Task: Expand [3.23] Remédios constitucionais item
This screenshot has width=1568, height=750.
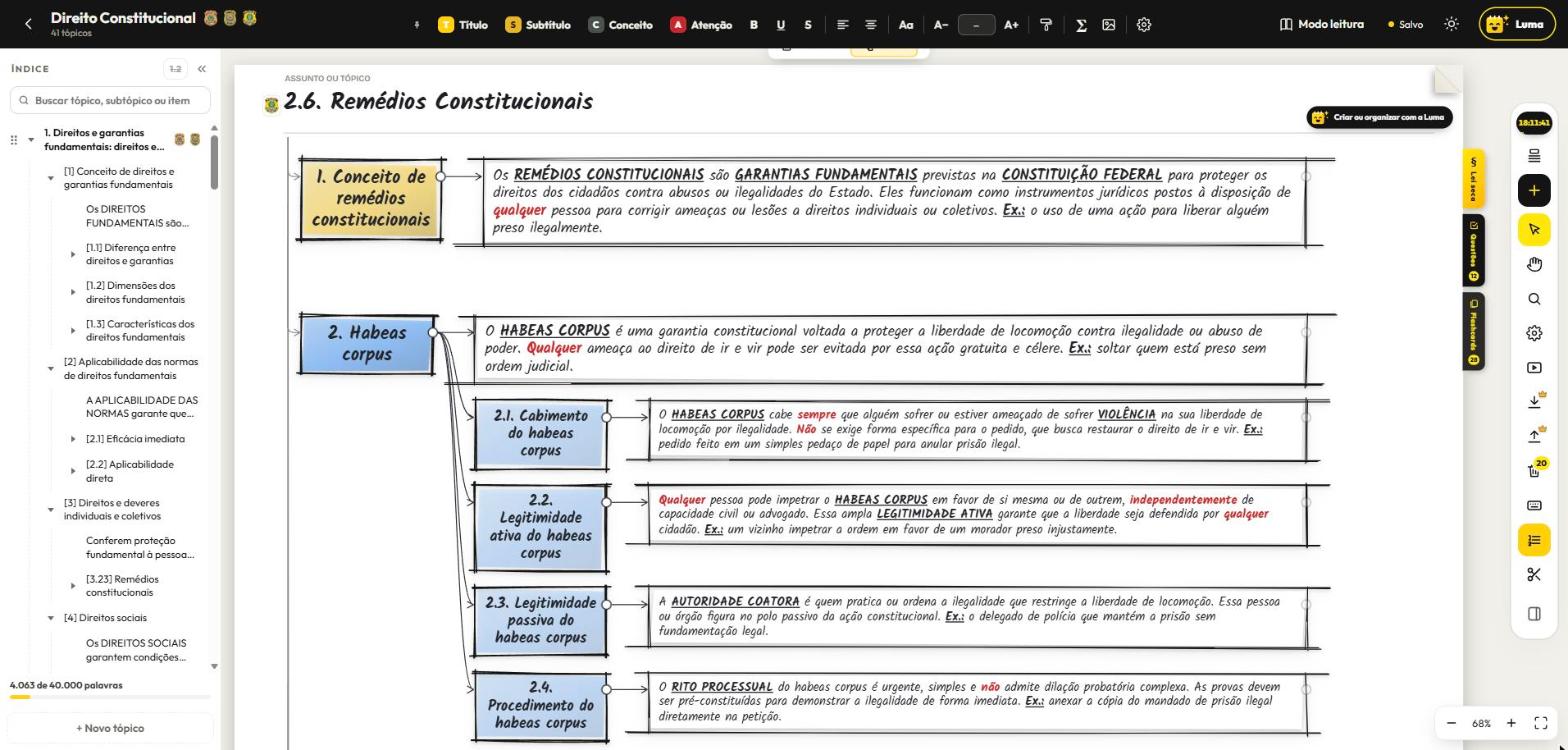Action: (x=73, y=586)
